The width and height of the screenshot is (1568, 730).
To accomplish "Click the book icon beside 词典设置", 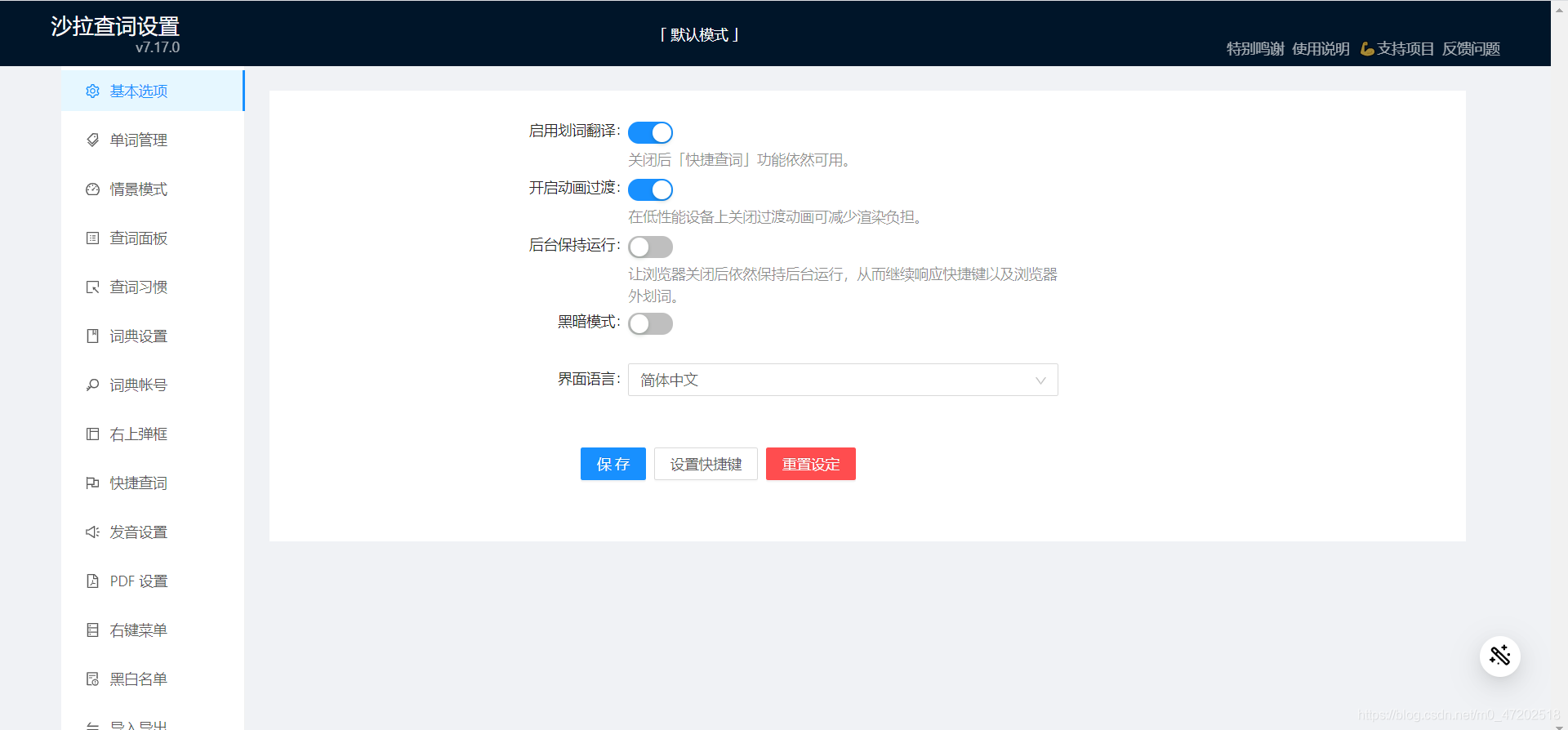I will click(93, 336).
